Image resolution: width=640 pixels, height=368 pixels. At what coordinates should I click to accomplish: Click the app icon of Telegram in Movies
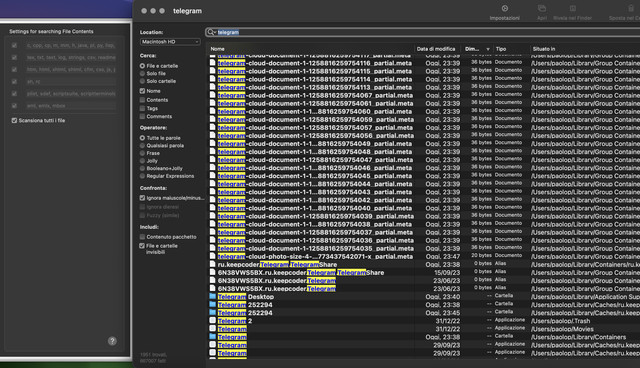(213, 329)
